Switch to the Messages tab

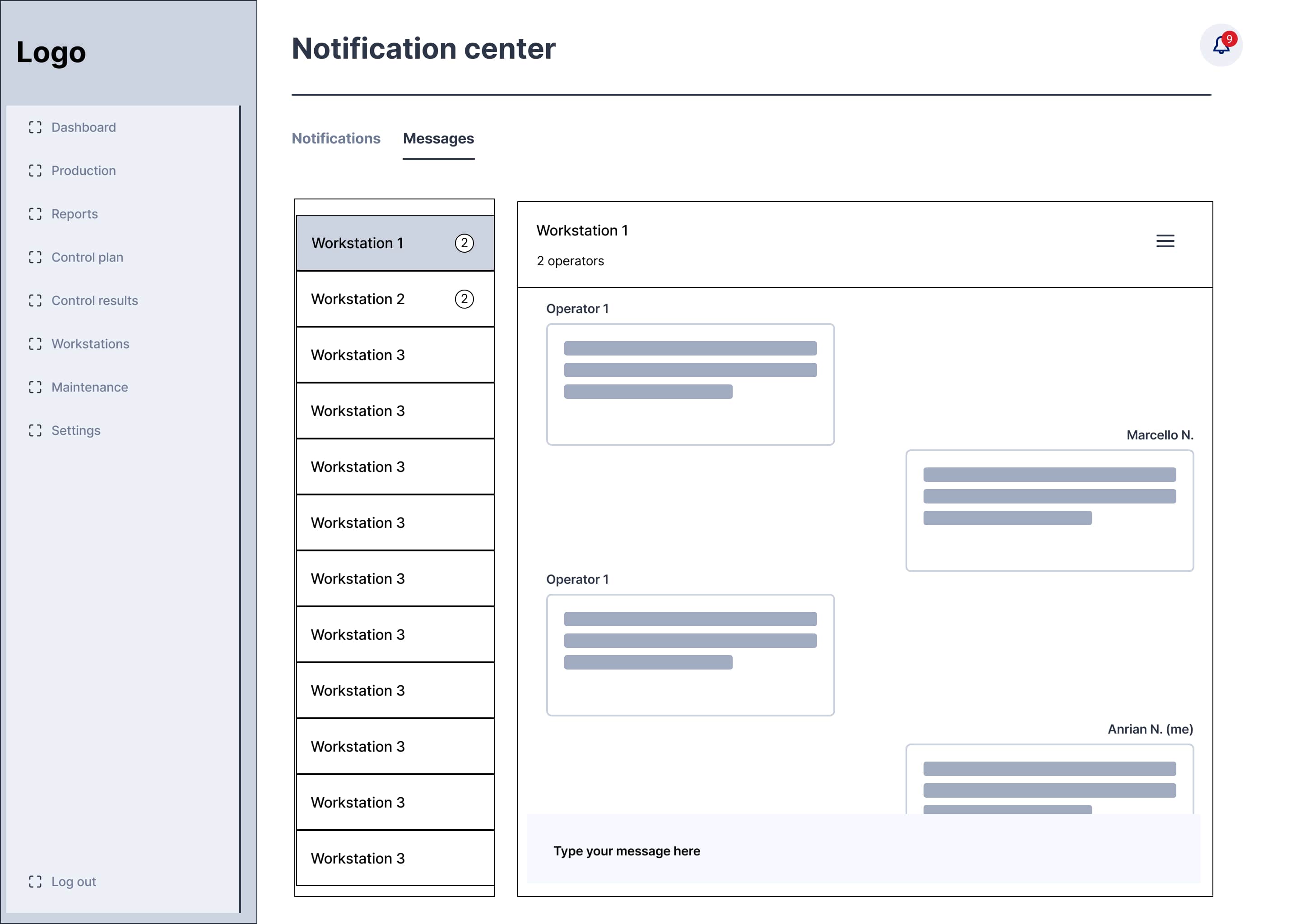pyautogui.click(x=438, y=138)
